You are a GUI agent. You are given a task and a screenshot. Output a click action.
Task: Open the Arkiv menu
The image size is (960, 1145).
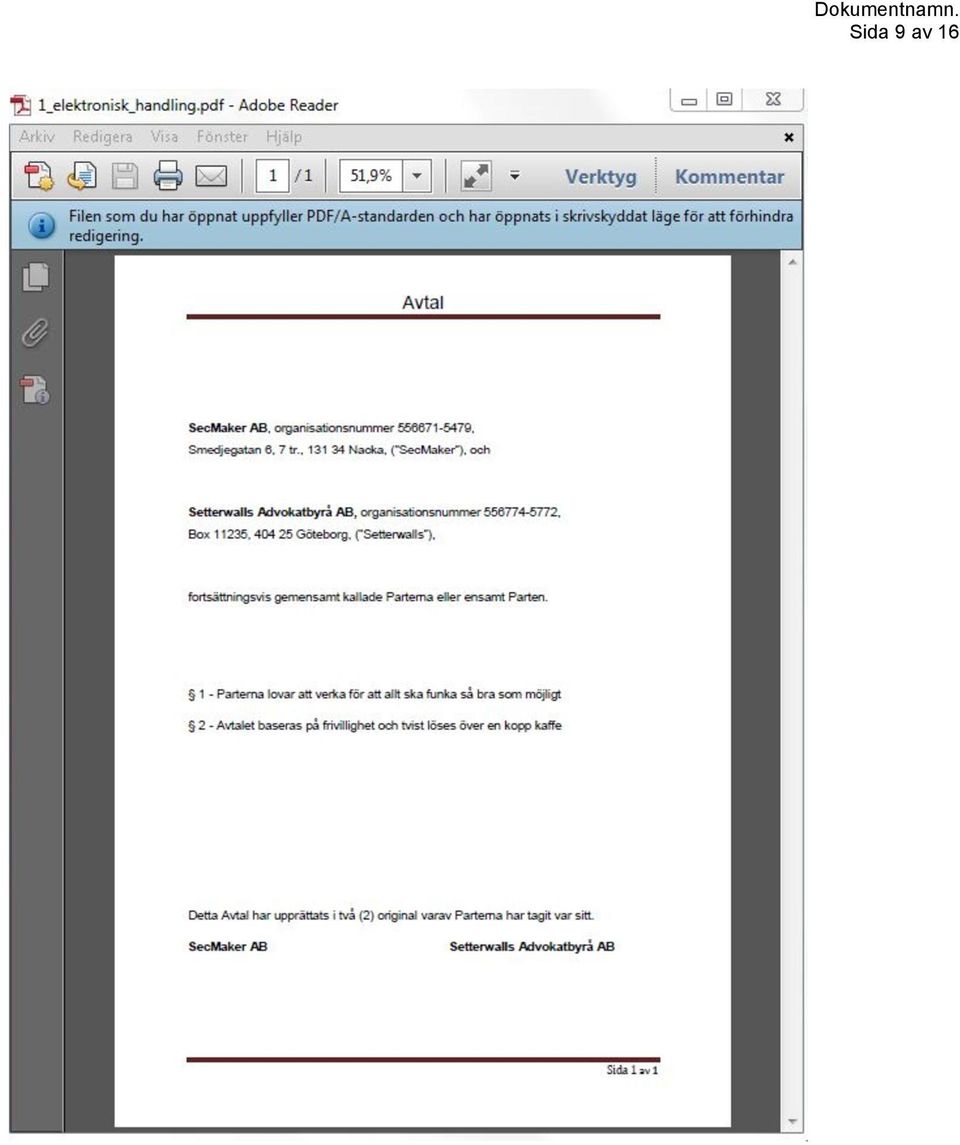tap(37, 137)
